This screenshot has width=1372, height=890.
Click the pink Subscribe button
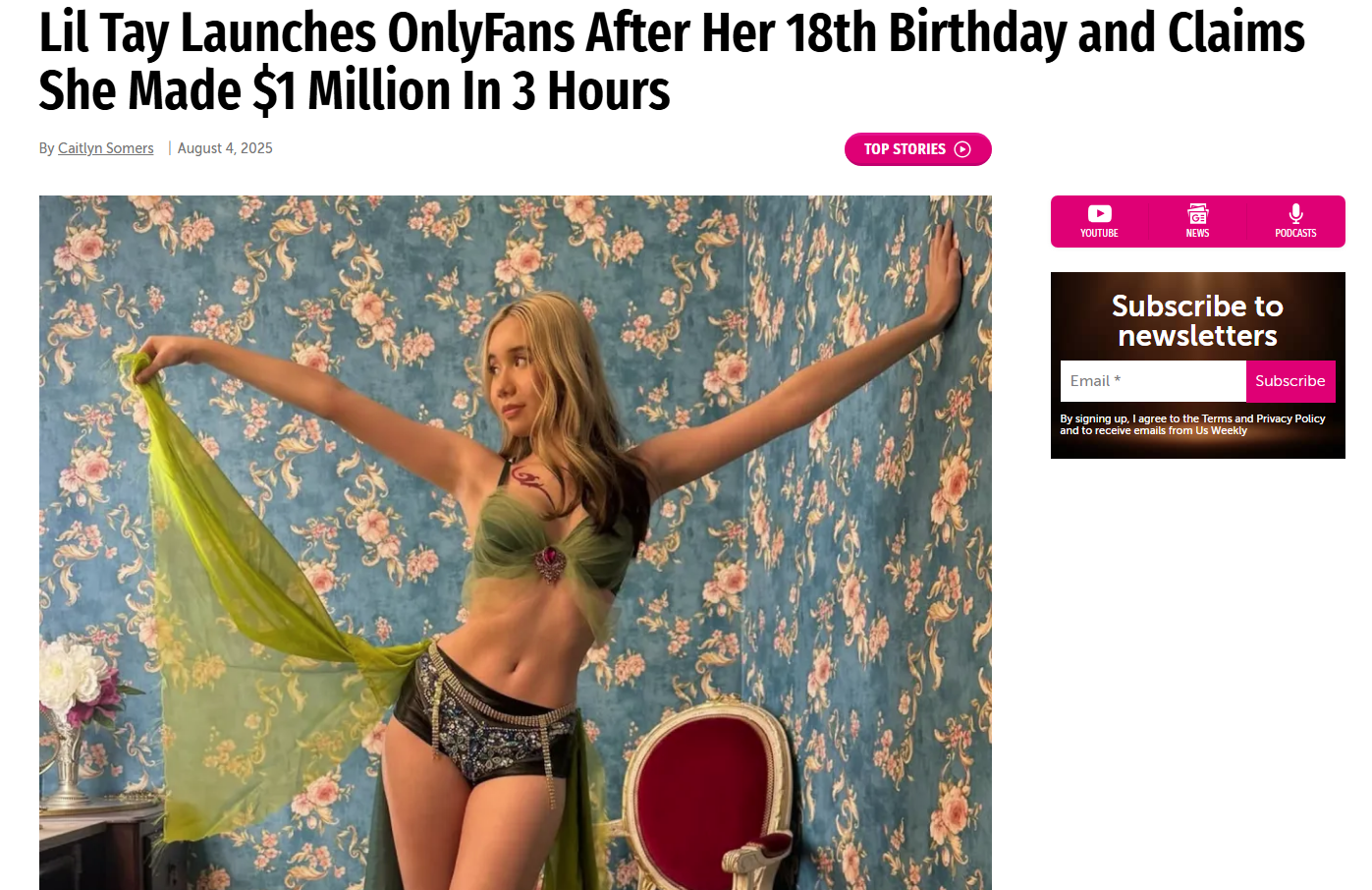coord(1290,381)
